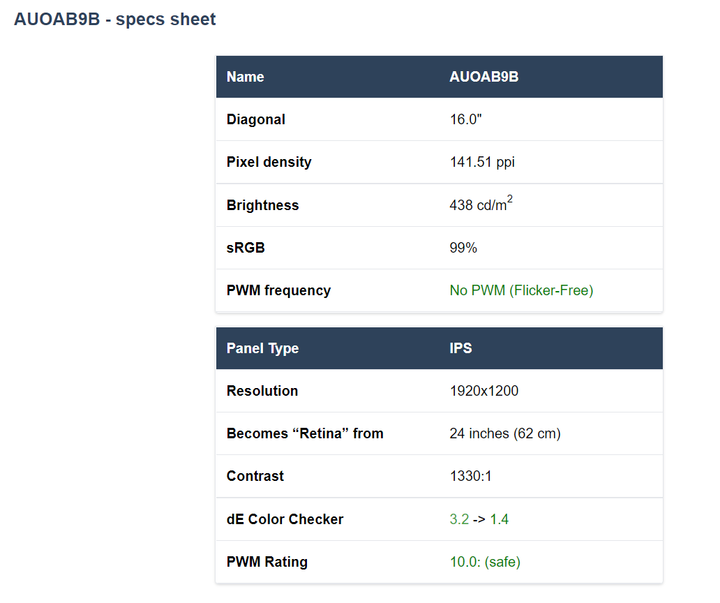
Task: Select the Pixel density label
Action: (269, 162)
